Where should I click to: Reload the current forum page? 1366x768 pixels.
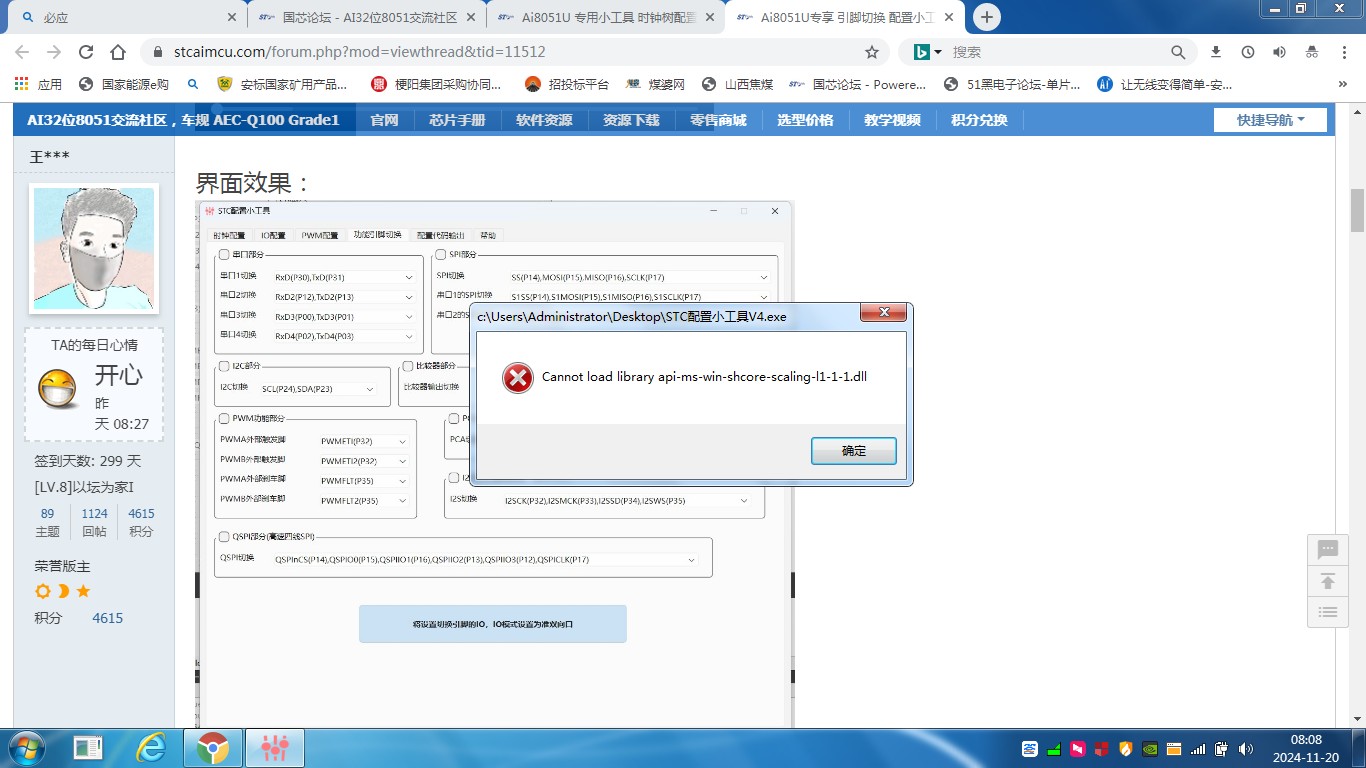86,52
